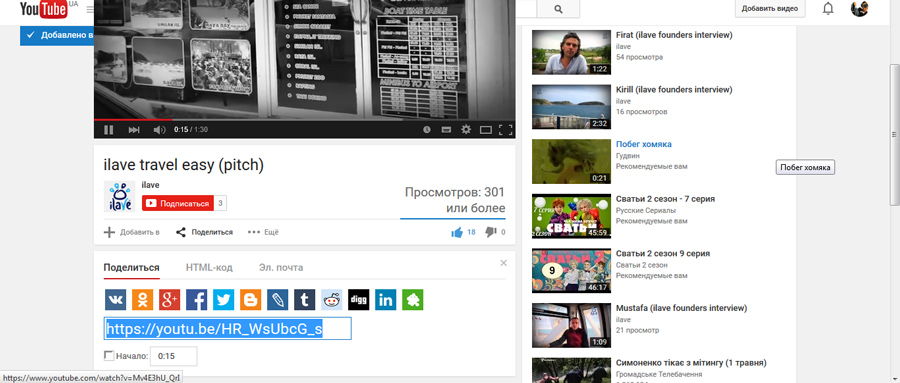Click the ilave channel name link
The width and height of the screenshot is (900, 383).
(150, 185)
